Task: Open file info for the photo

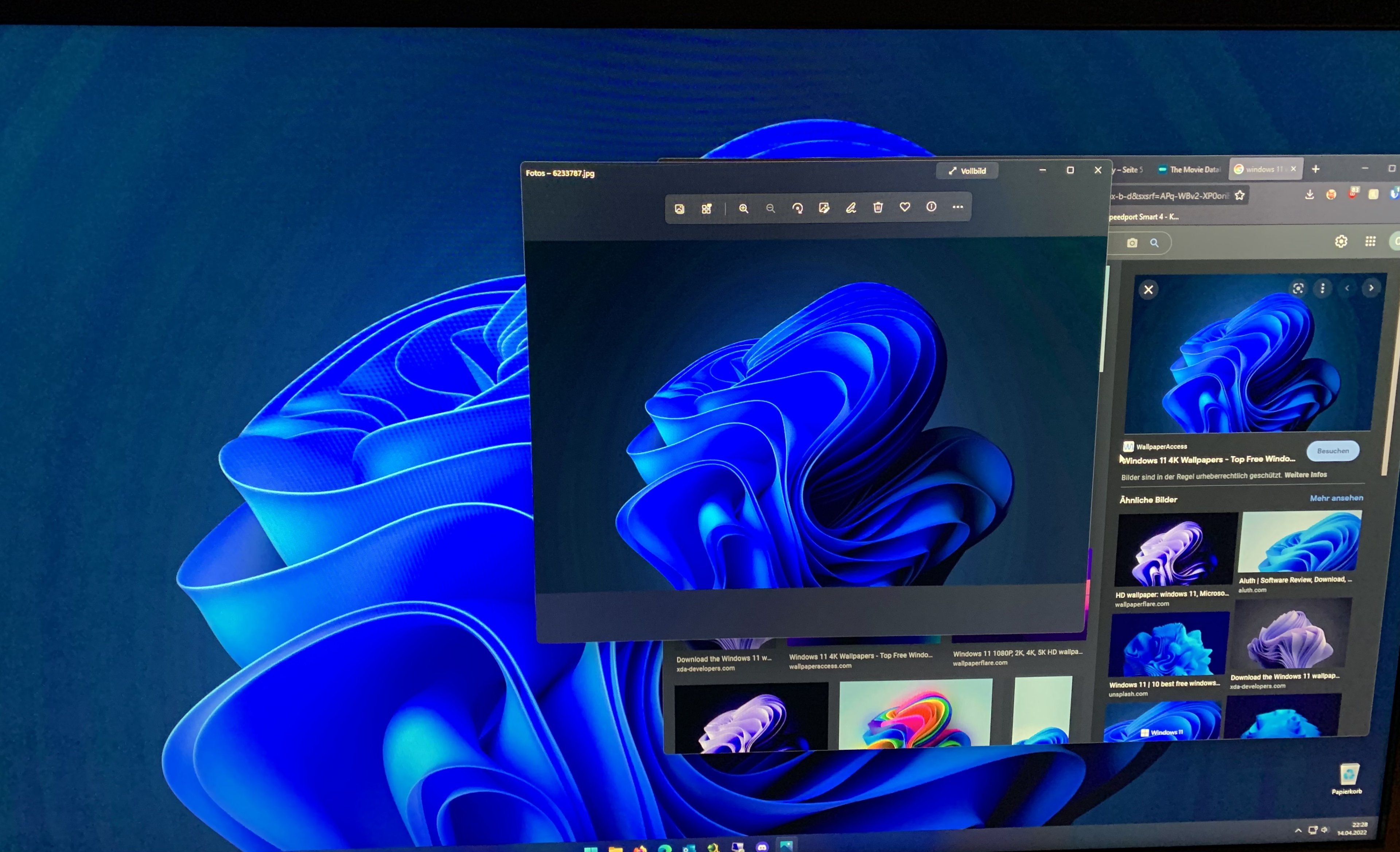Action: click(931, 207)
